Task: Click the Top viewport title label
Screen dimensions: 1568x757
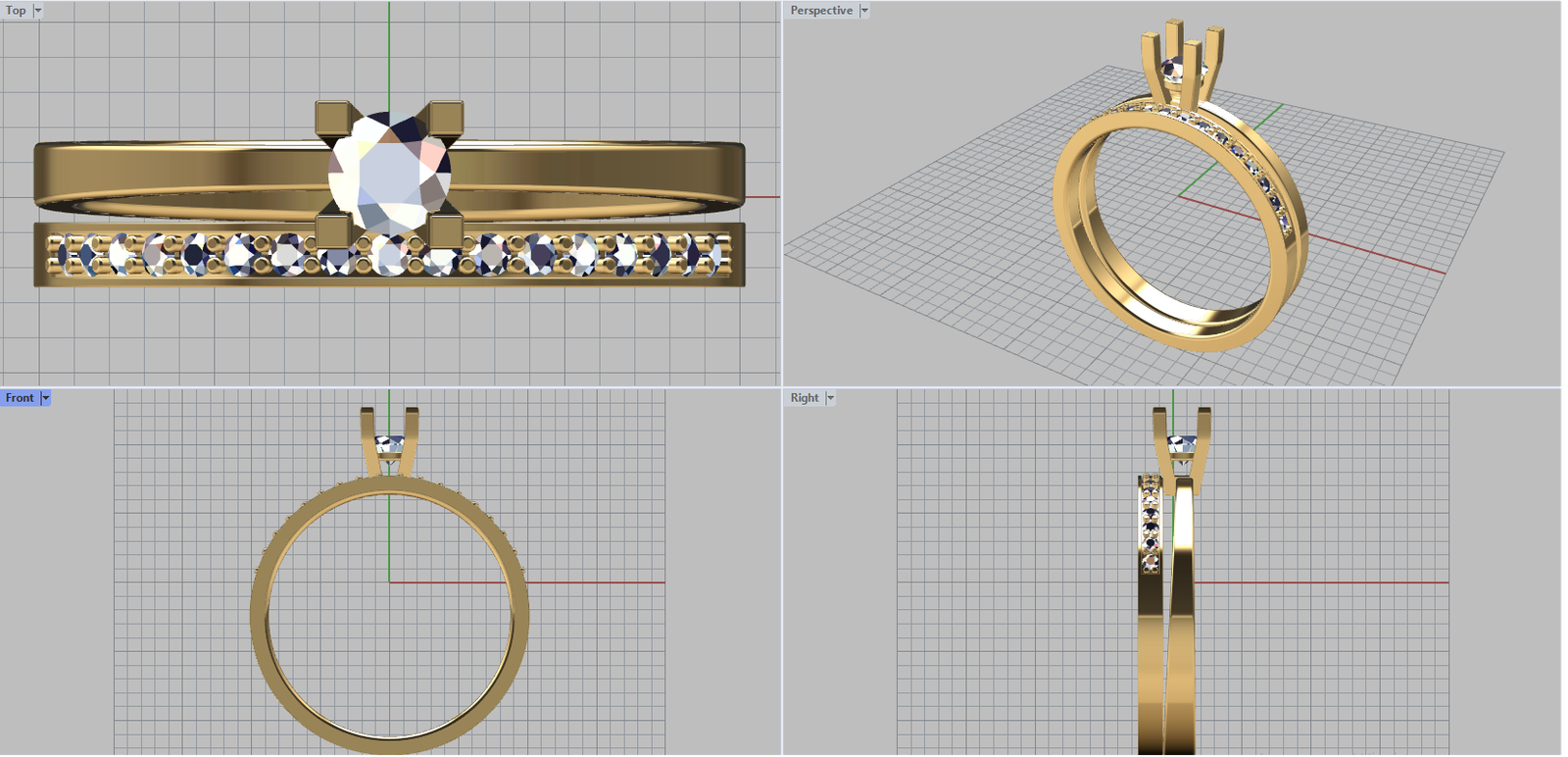Action: [x=16, y=11]
